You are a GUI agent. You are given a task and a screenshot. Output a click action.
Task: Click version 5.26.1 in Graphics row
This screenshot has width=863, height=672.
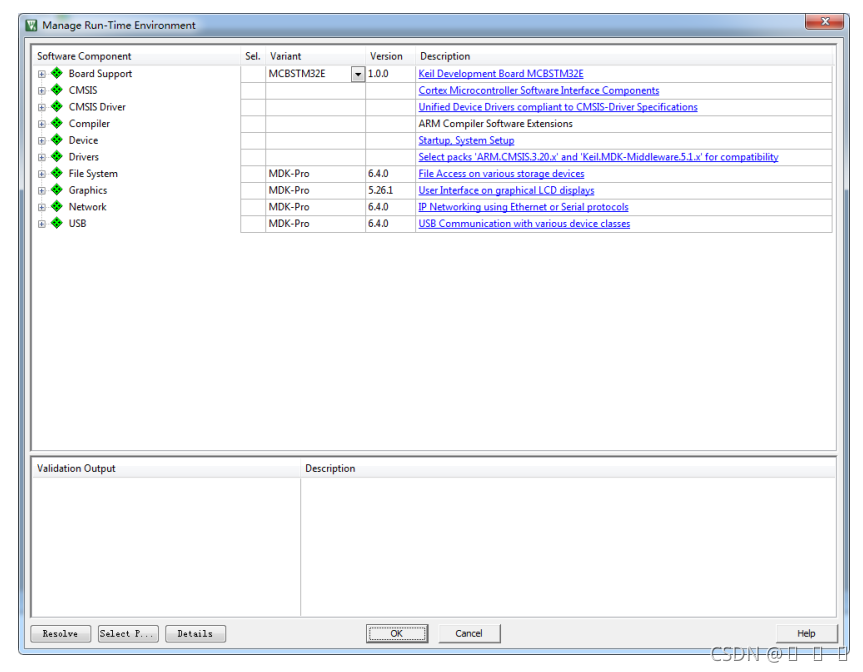pos(380,190)
